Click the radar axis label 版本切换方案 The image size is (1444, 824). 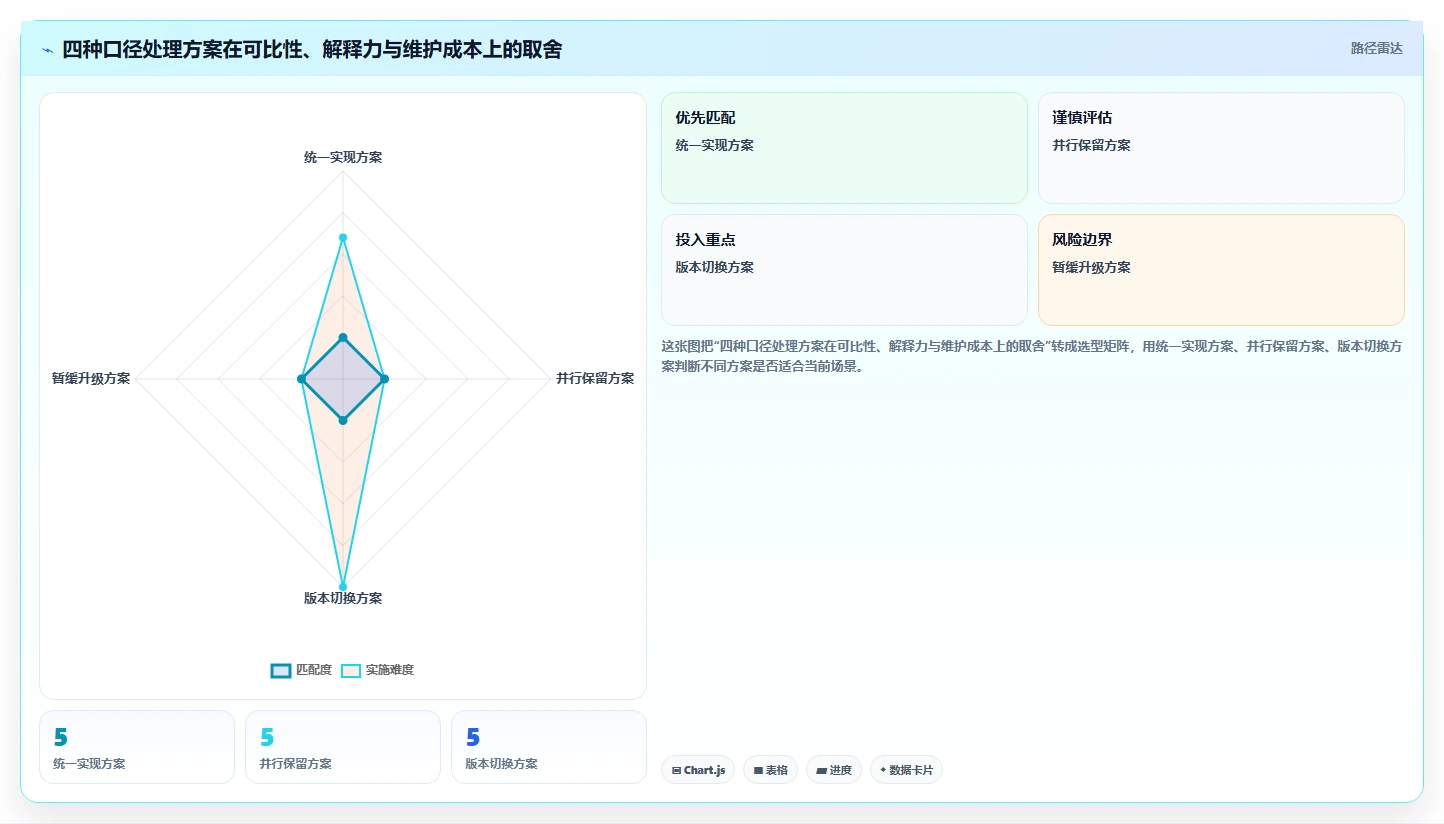343,598
